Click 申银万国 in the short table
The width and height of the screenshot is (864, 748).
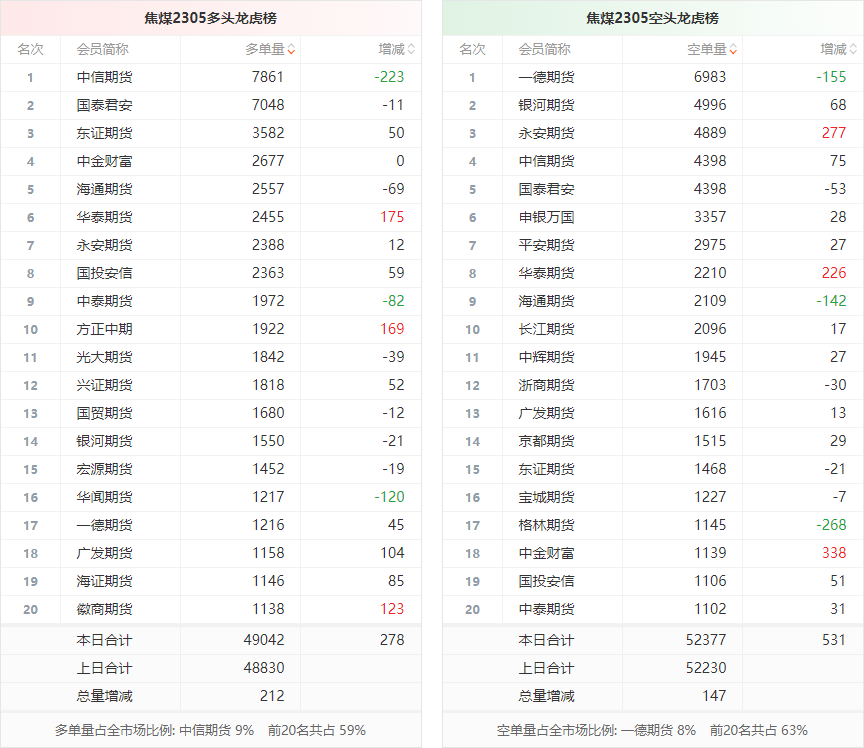point(546,217)
